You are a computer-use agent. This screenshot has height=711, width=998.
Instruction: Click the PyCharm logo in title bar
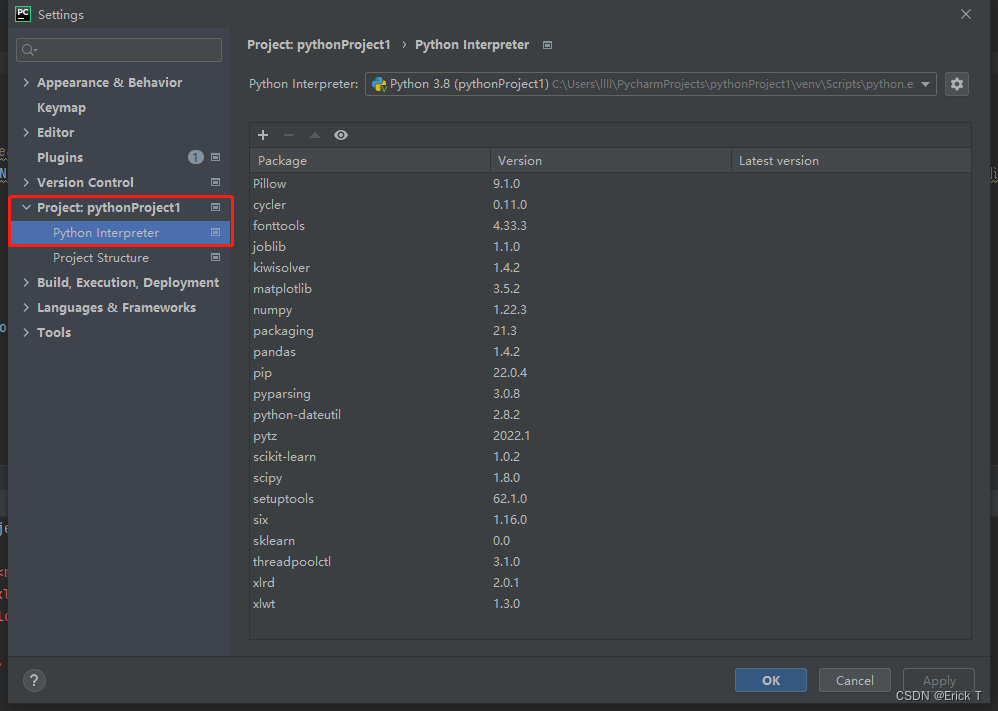point(22,14)
